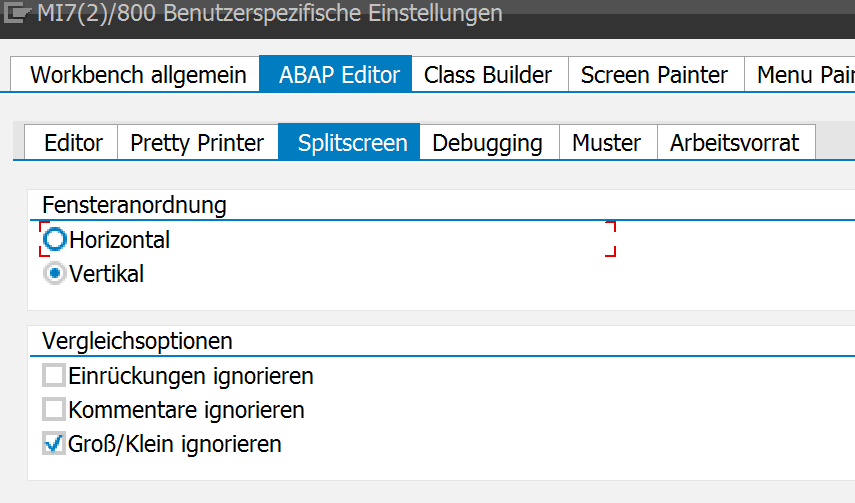Select the ABAP Editor tab
The width and height of the screenshot is (855, 503).
pyautogui.click(x=336, y=74)
